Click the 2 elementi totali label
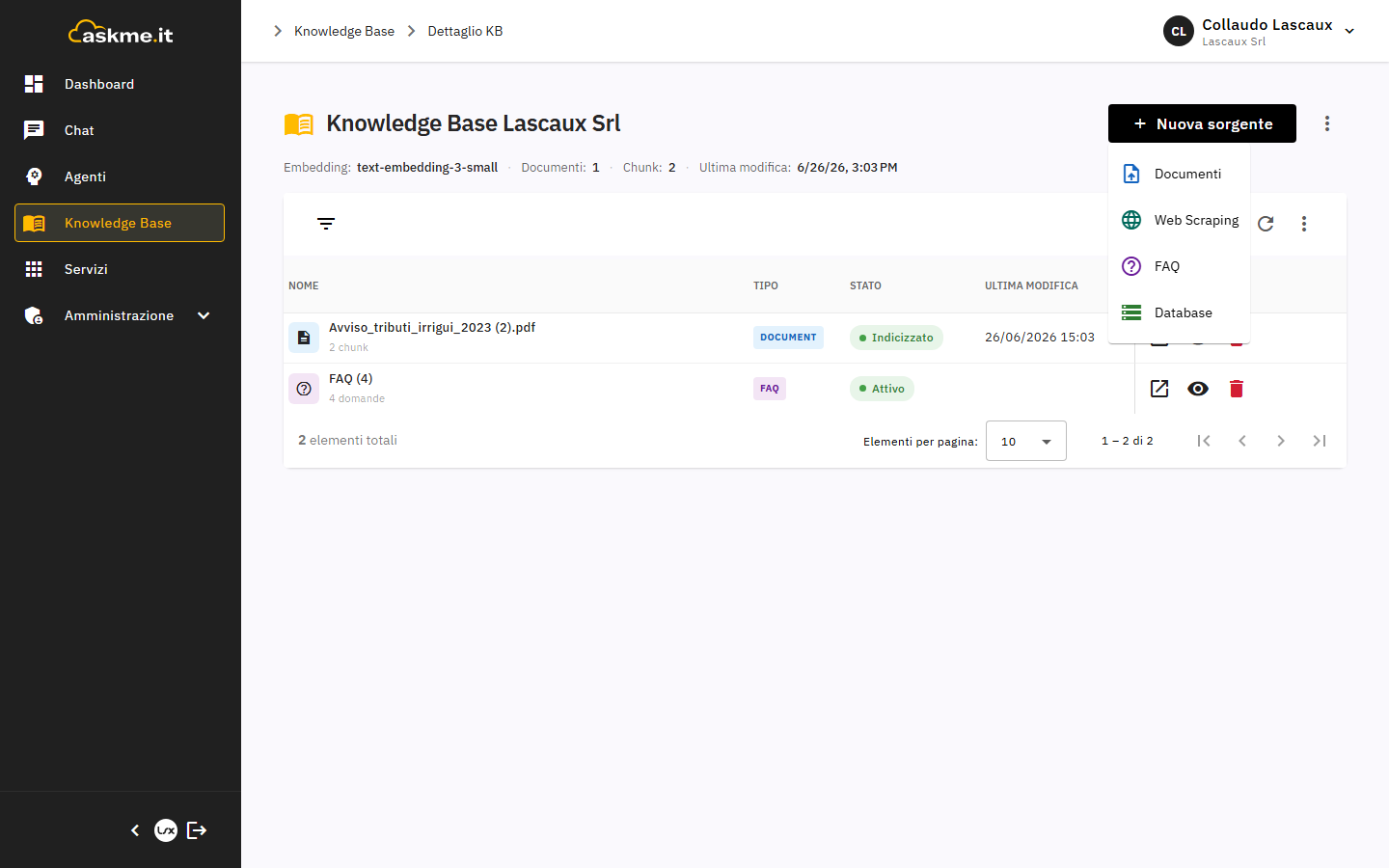This screenshot has width=1389, height=868. [x=347, y=440]
